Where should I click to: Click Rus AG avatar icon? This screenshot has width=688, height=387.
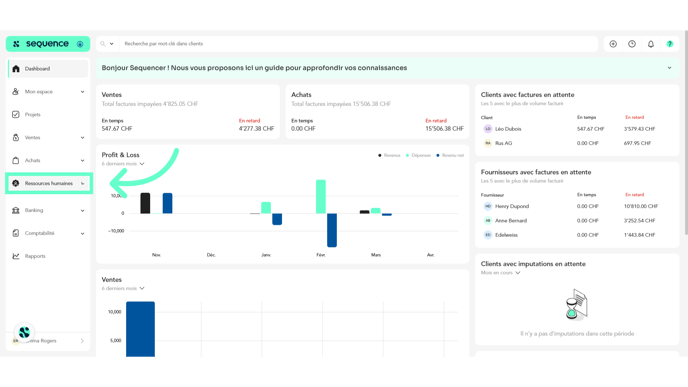pyautogui.click(x=488, y=143)
